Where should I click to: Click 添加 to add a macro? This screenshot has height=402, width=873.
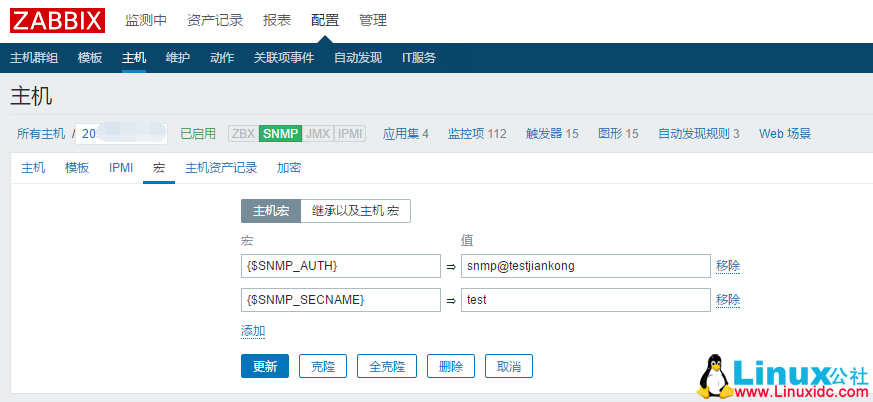pyautogui.click(x=253, y=331)
